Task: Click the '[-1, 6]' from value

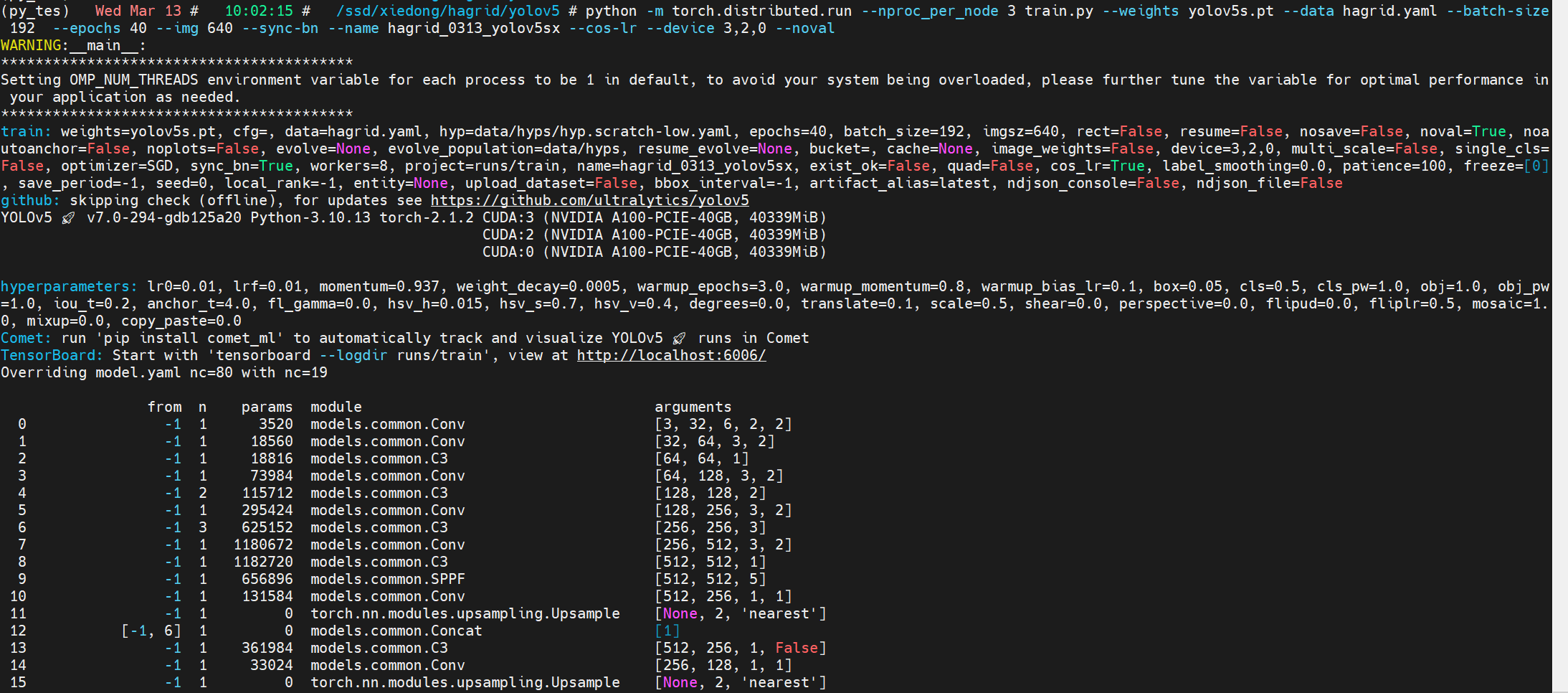Action: (x=151, y=631)
